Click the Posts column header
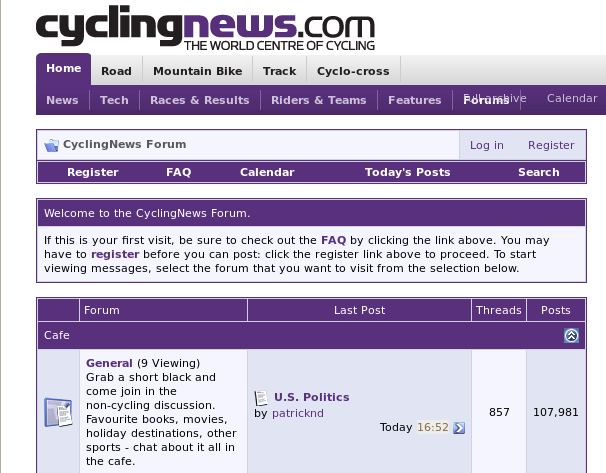This screenshot has height=473, width=606. pyautogui.click(x=556, y=310)
